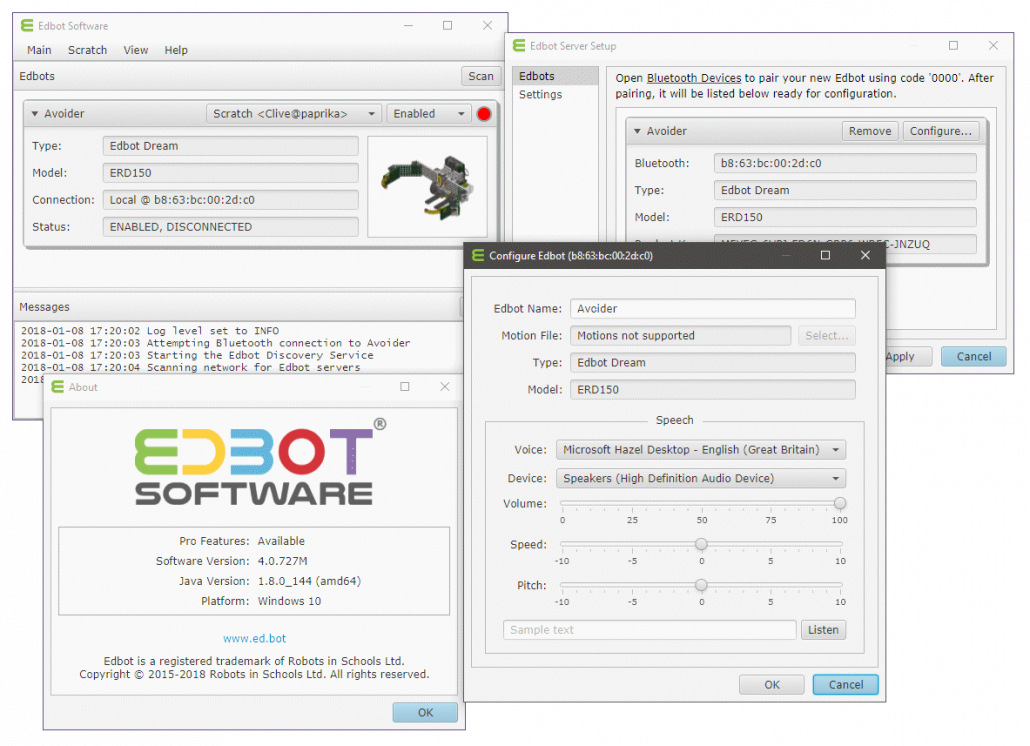
Task: Collapse the Avoider panel in Edbot Software
Action: point(37,113)
